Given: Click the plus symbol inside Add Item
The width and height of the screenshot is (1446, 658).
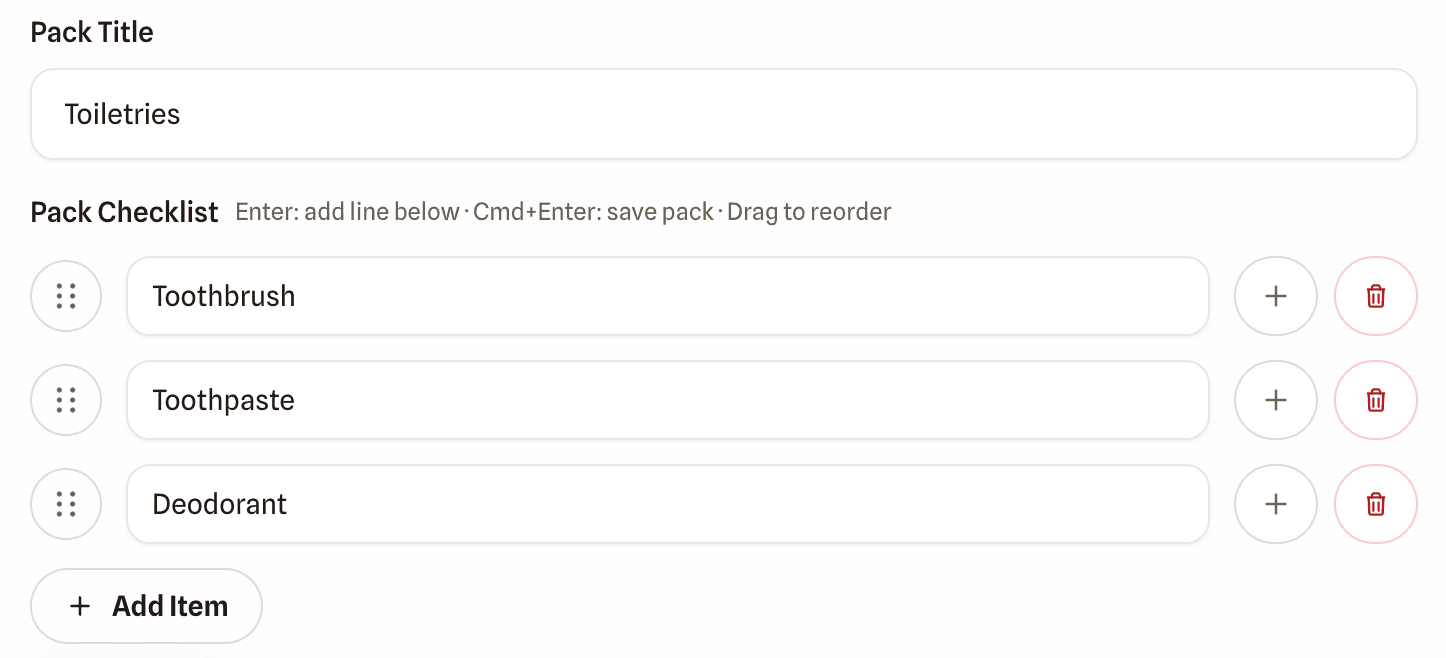Looking at the screenshot, I should [x=80, y=605].
